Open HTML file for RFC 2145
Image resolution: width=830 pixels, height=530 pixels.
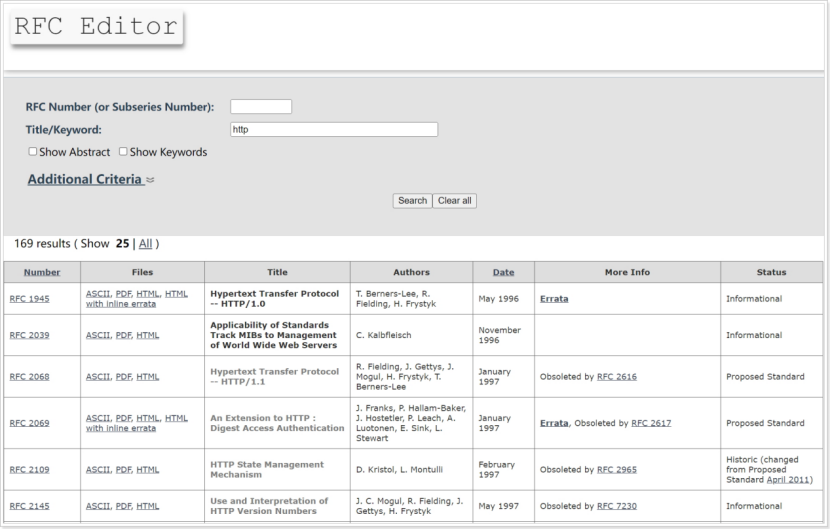click(148, 506)
